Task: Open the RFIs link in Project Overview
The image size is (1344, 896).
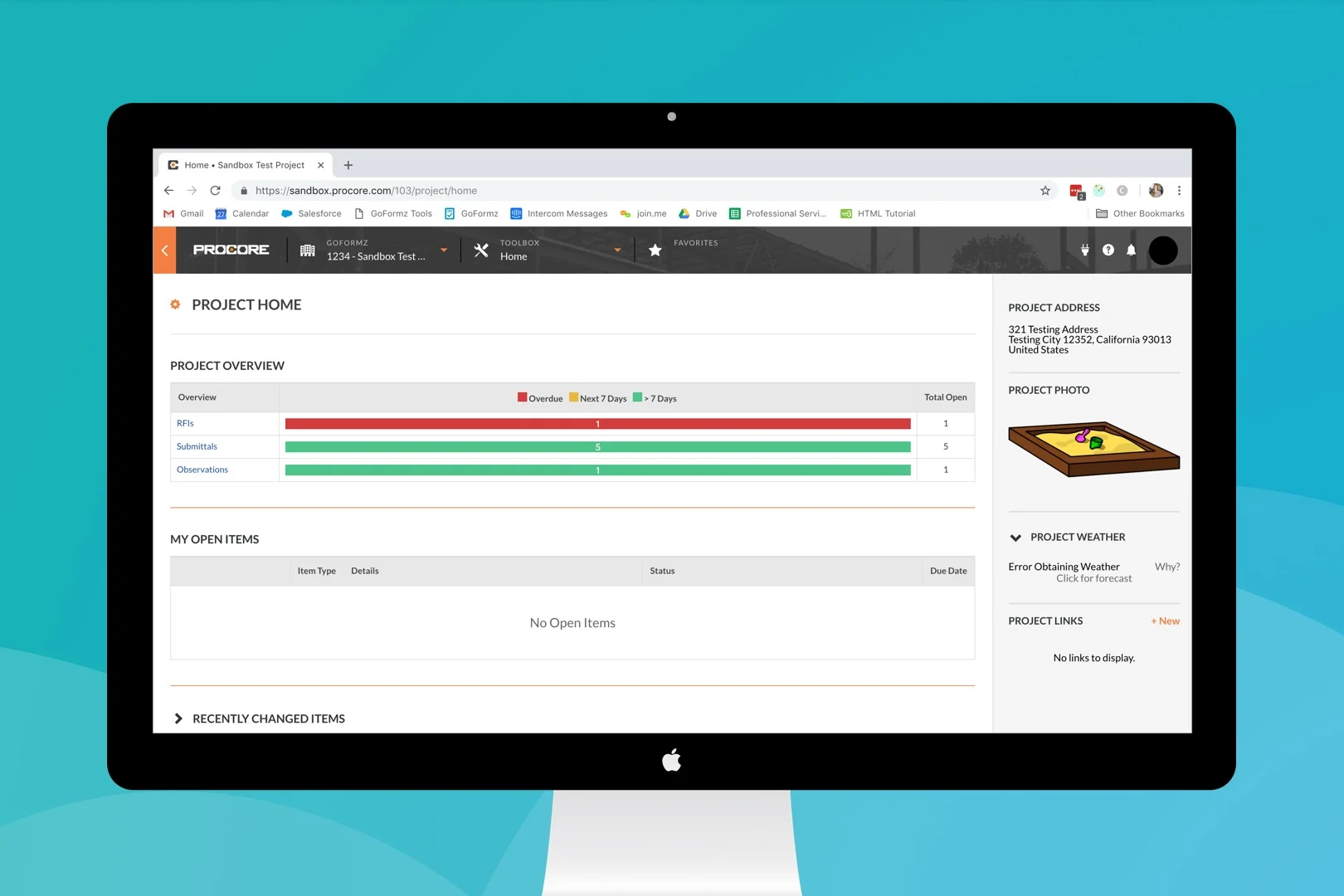Action: coord(184,423)
